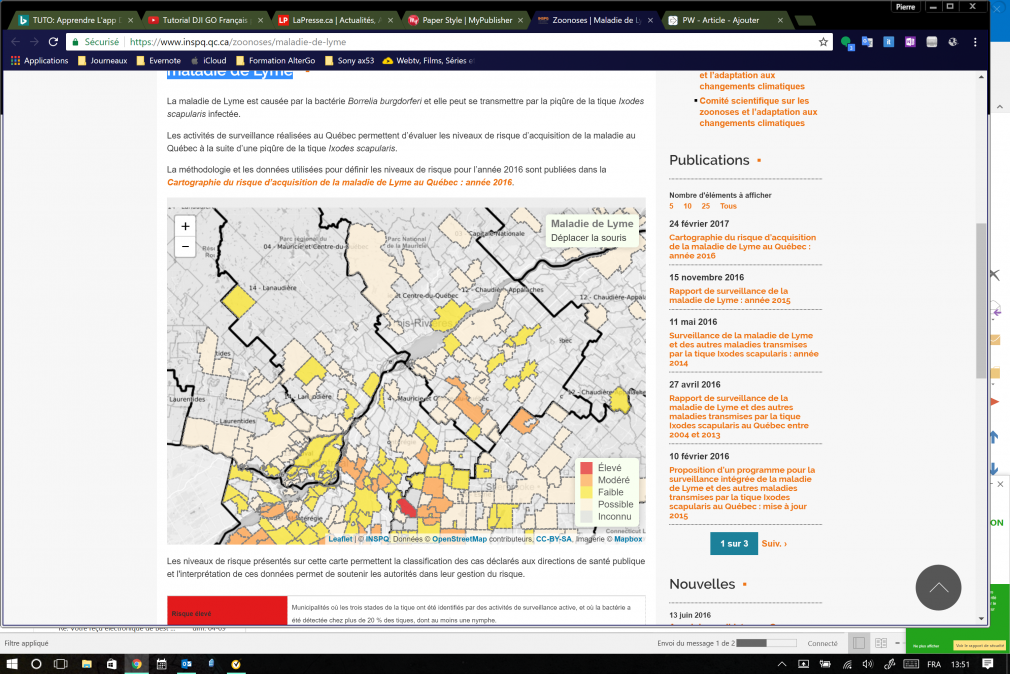Screen dimensions: 1010x674
Task: Open the Norton checkmark app in taskbar
Action: tap(236, 664)
